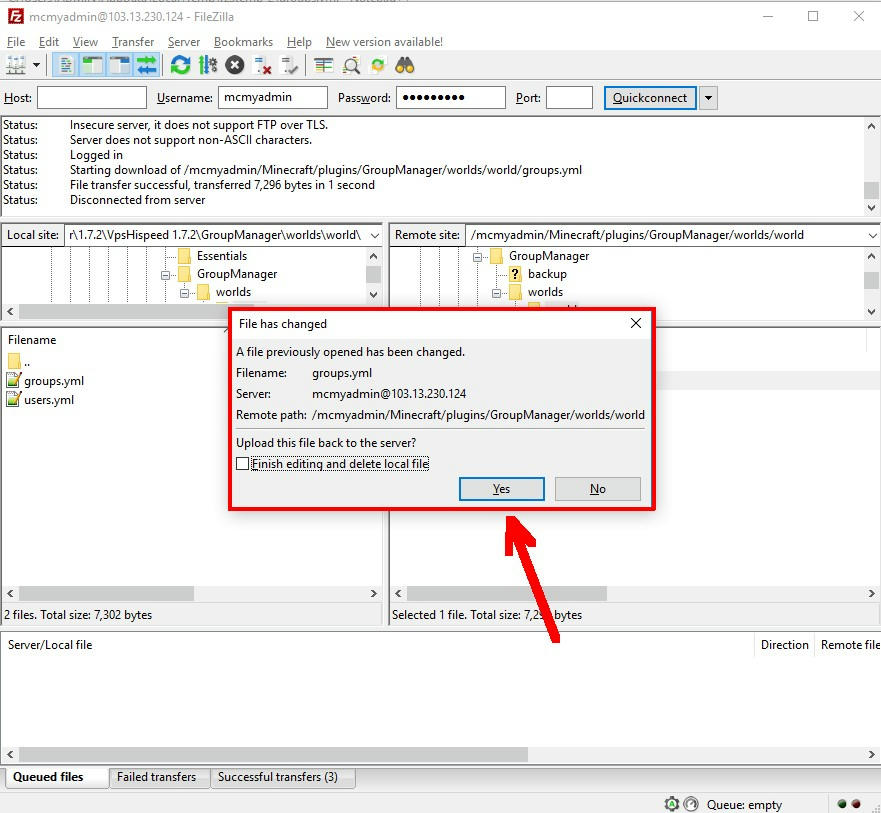
Task: Click Yes to upload the file
Action: (x=502, y=489)
